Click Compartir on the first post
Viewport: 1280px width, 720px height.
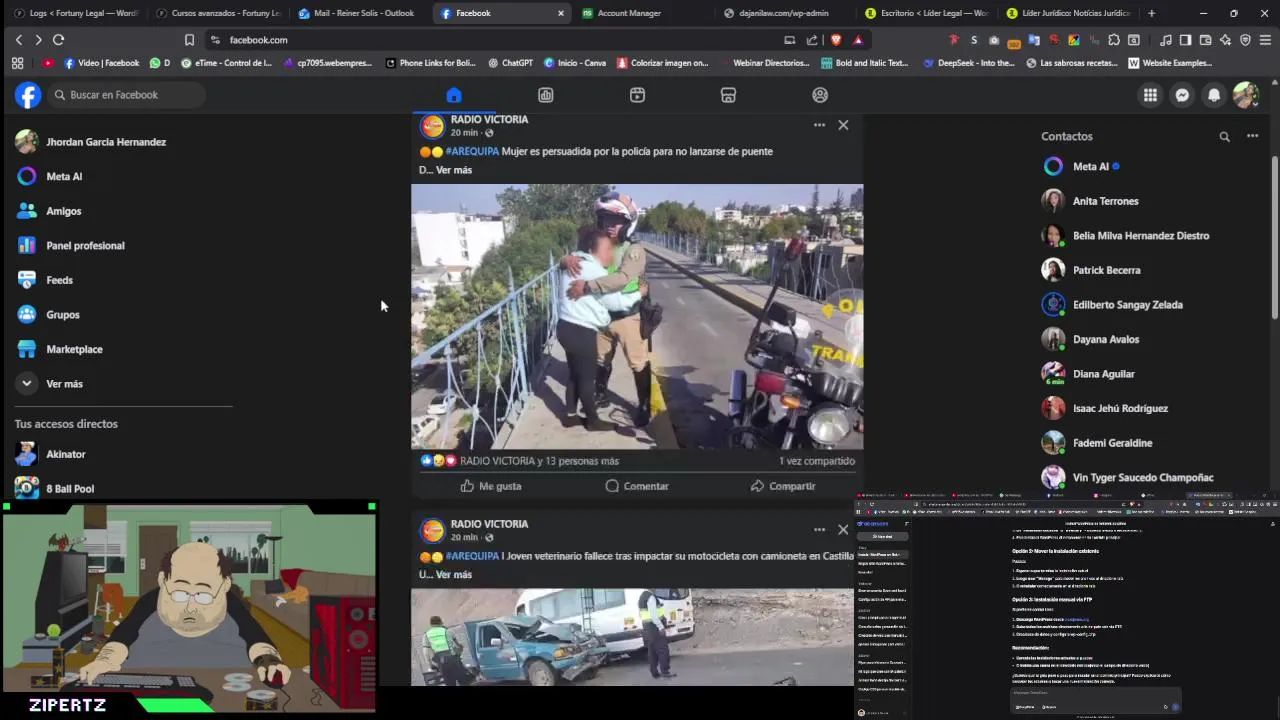point(783,486)
